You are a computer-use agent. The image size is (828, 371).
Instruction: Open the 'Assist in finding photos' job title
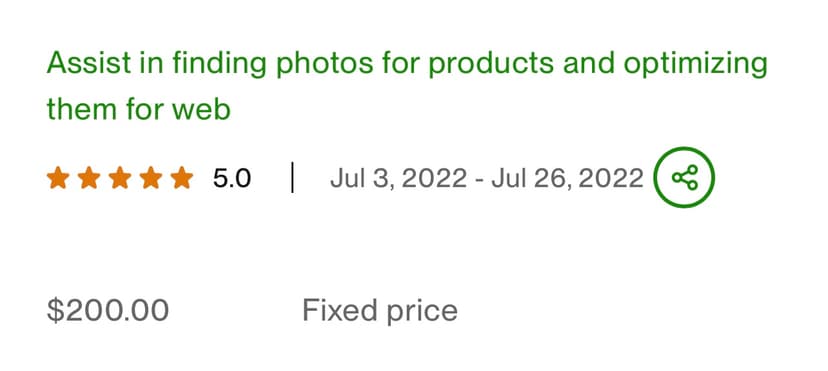click(407, 87)
